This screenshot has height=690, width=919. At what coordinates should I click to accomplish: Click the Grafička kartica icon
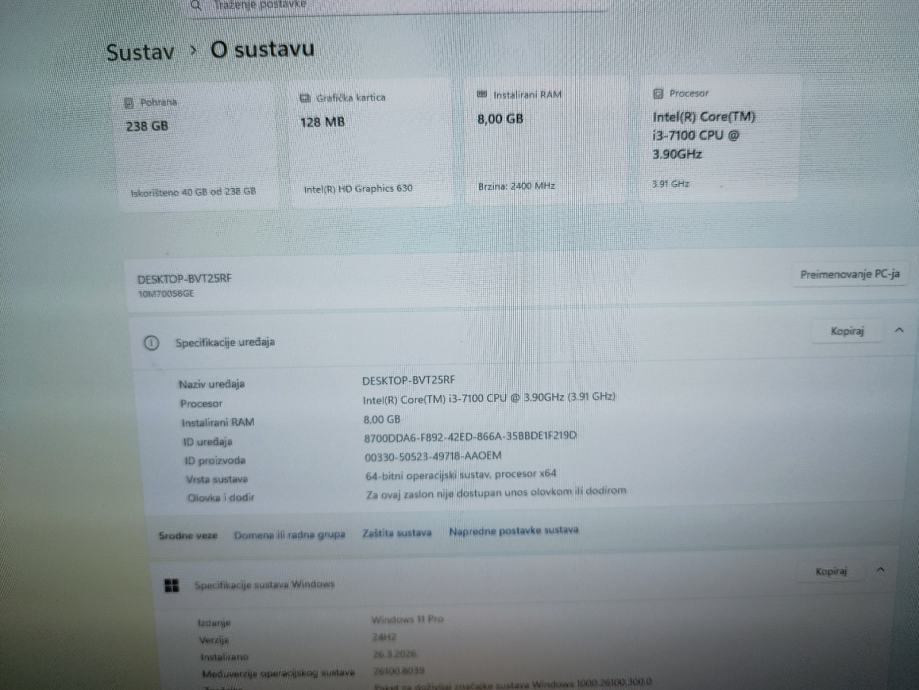305,98
